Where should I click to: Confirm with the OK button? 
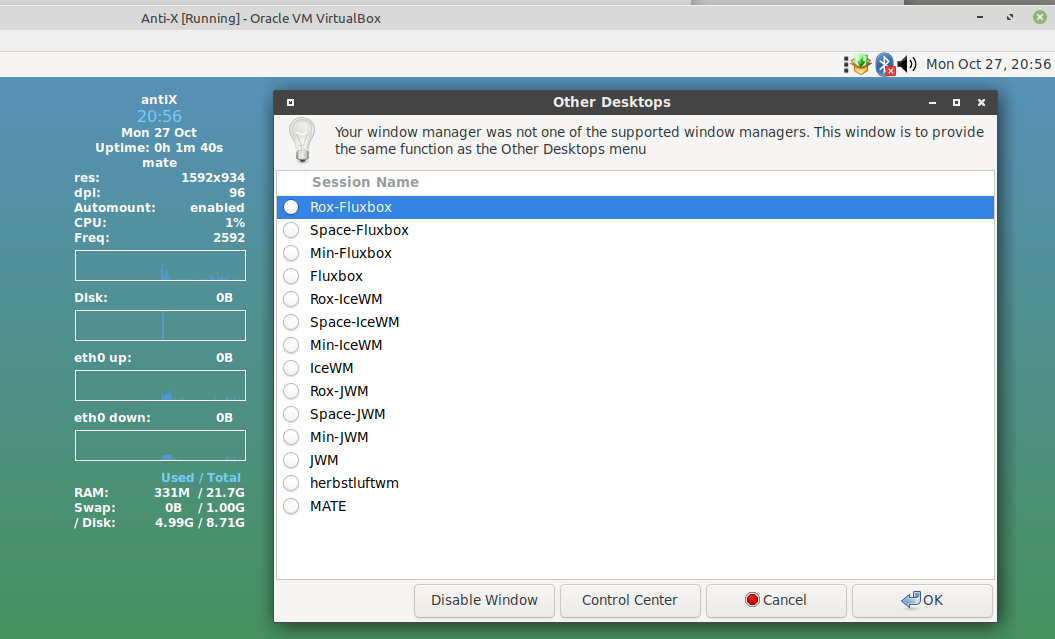pos(921,600)
